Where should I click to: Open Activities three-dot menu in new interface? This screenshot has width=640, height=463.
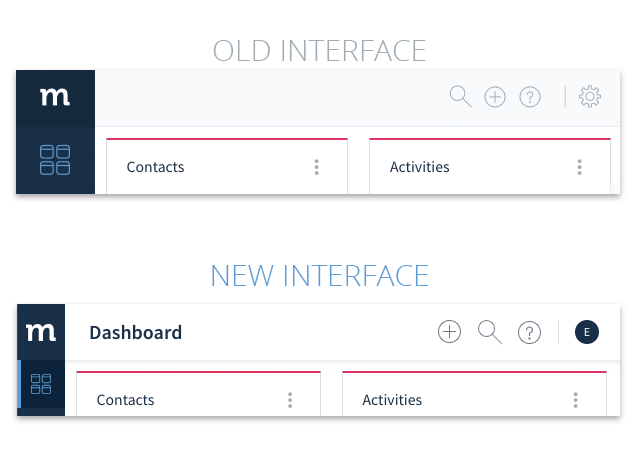576,400
